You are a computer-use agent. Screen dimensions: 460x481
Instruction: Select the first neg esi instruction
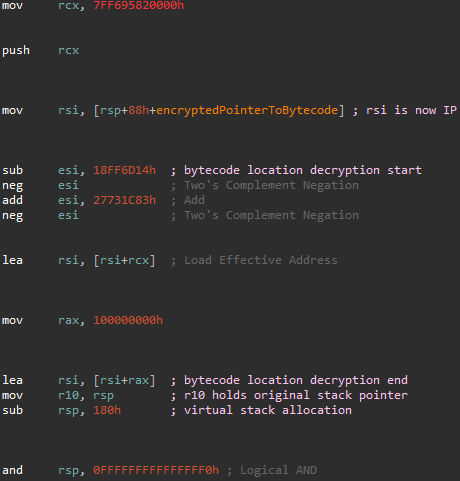[41, 185]
